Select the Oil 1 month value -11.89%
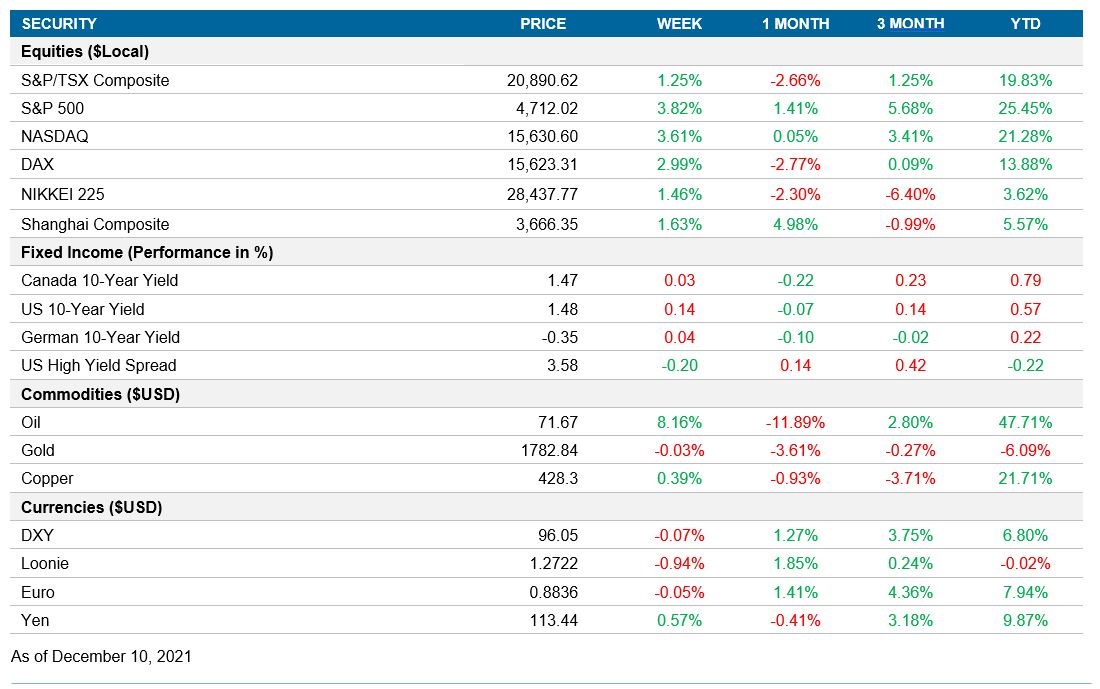 pos(796,422)
